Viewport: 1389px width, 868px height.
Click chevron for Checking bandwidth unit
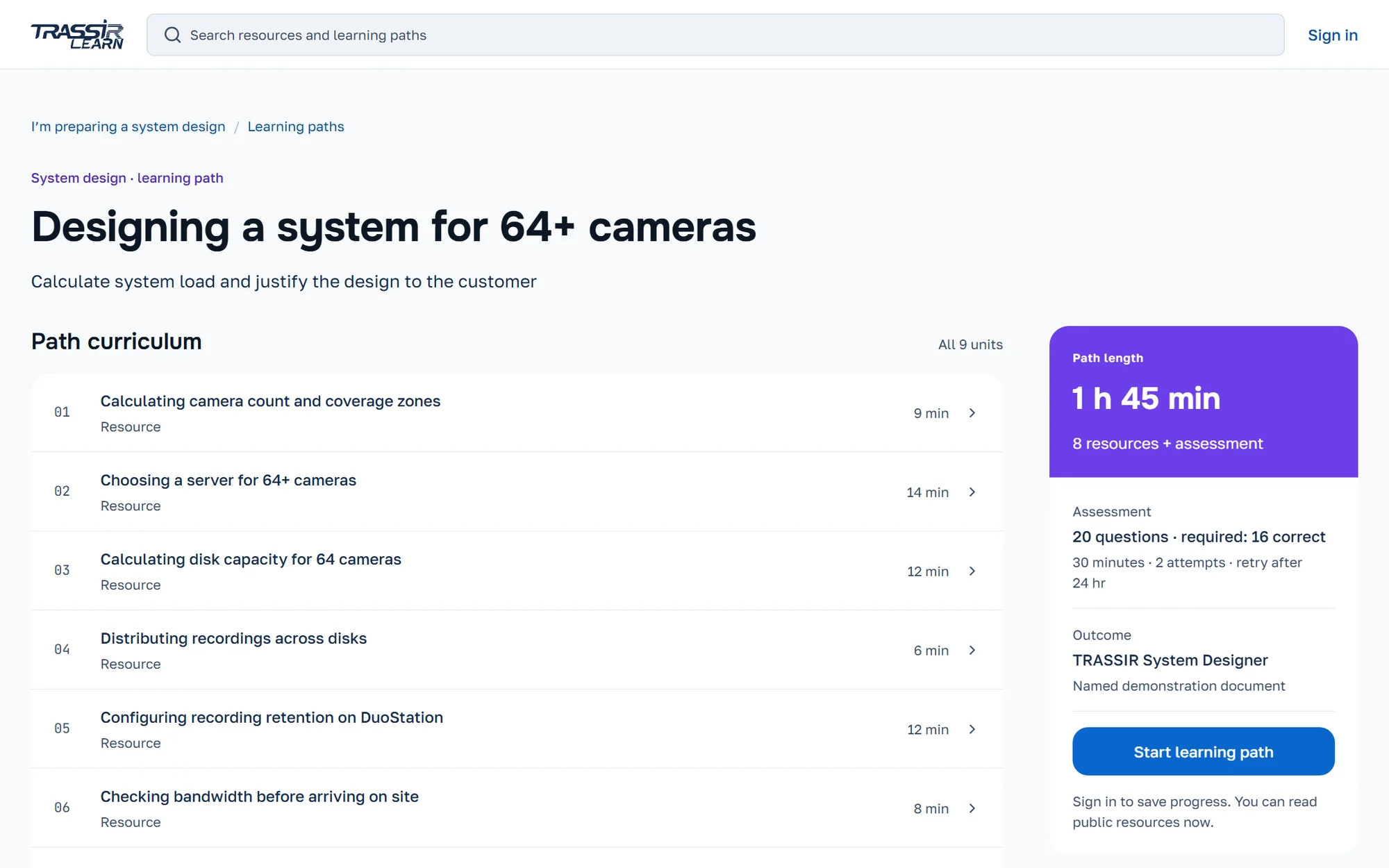[x=972, y=809]
